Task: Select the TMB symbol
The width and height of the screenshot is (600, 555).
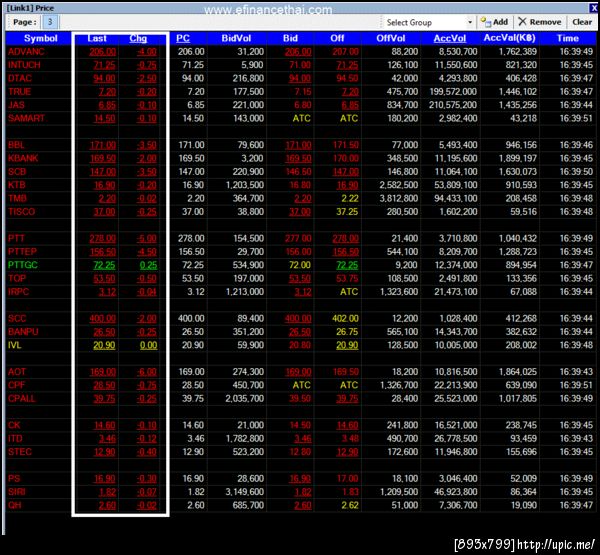Action: pos(17,198)
